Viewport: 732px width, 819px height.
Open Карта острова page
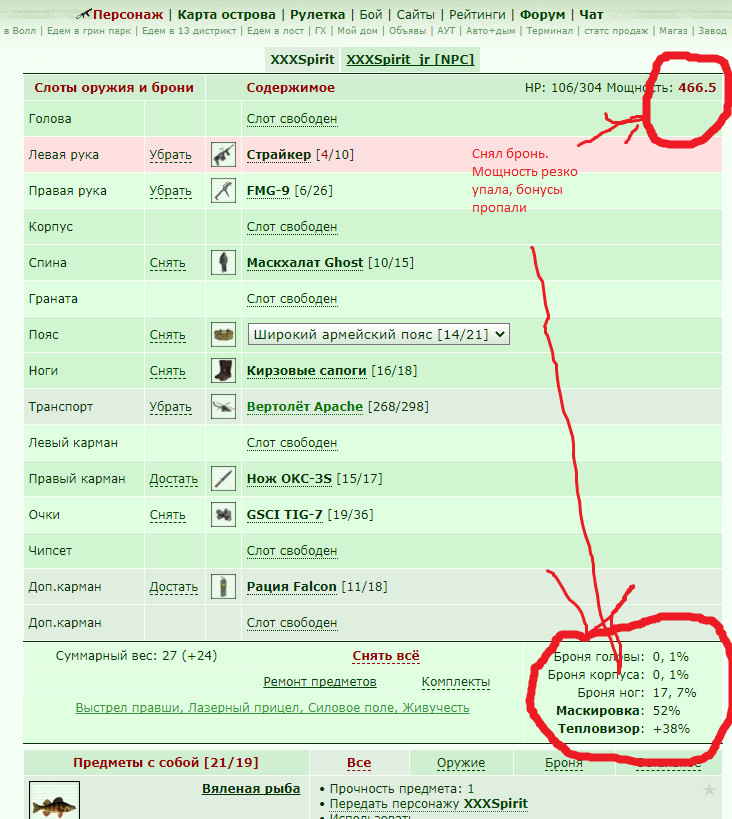pyautogui.click(x=226, y=15)
